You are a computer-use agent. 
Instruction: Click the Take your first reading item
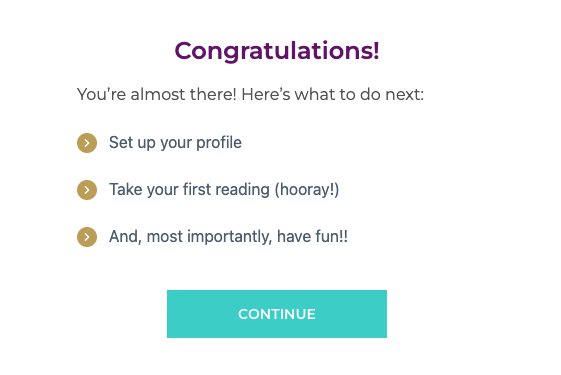224,190
